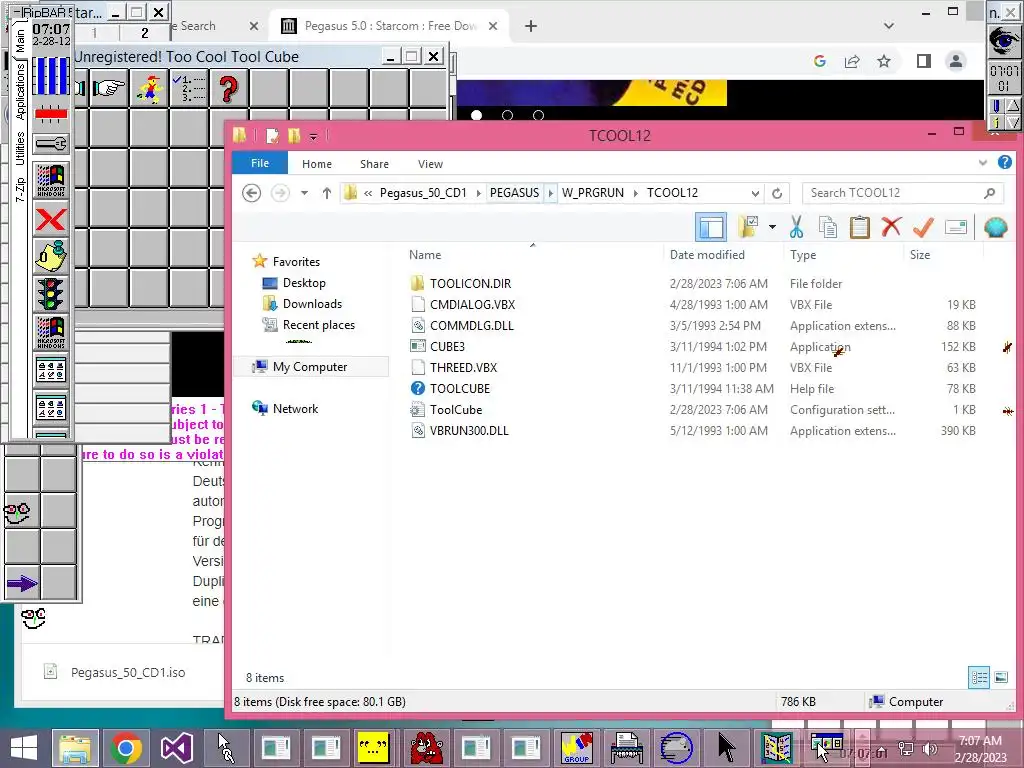Click the control panel icon under lower Windows flag
The width and height of the screenshot is (1024, 768).
[x=51, y=370]
